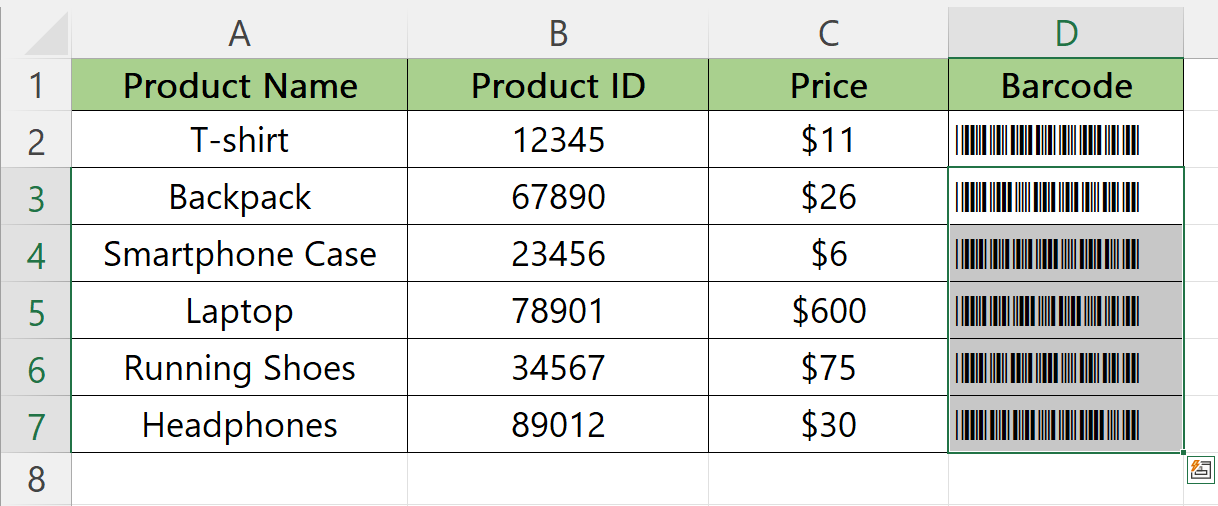The width and height of the screenshot is (1218, 506).
Task: Select row 8 header
Action: [x=36, y=478]
